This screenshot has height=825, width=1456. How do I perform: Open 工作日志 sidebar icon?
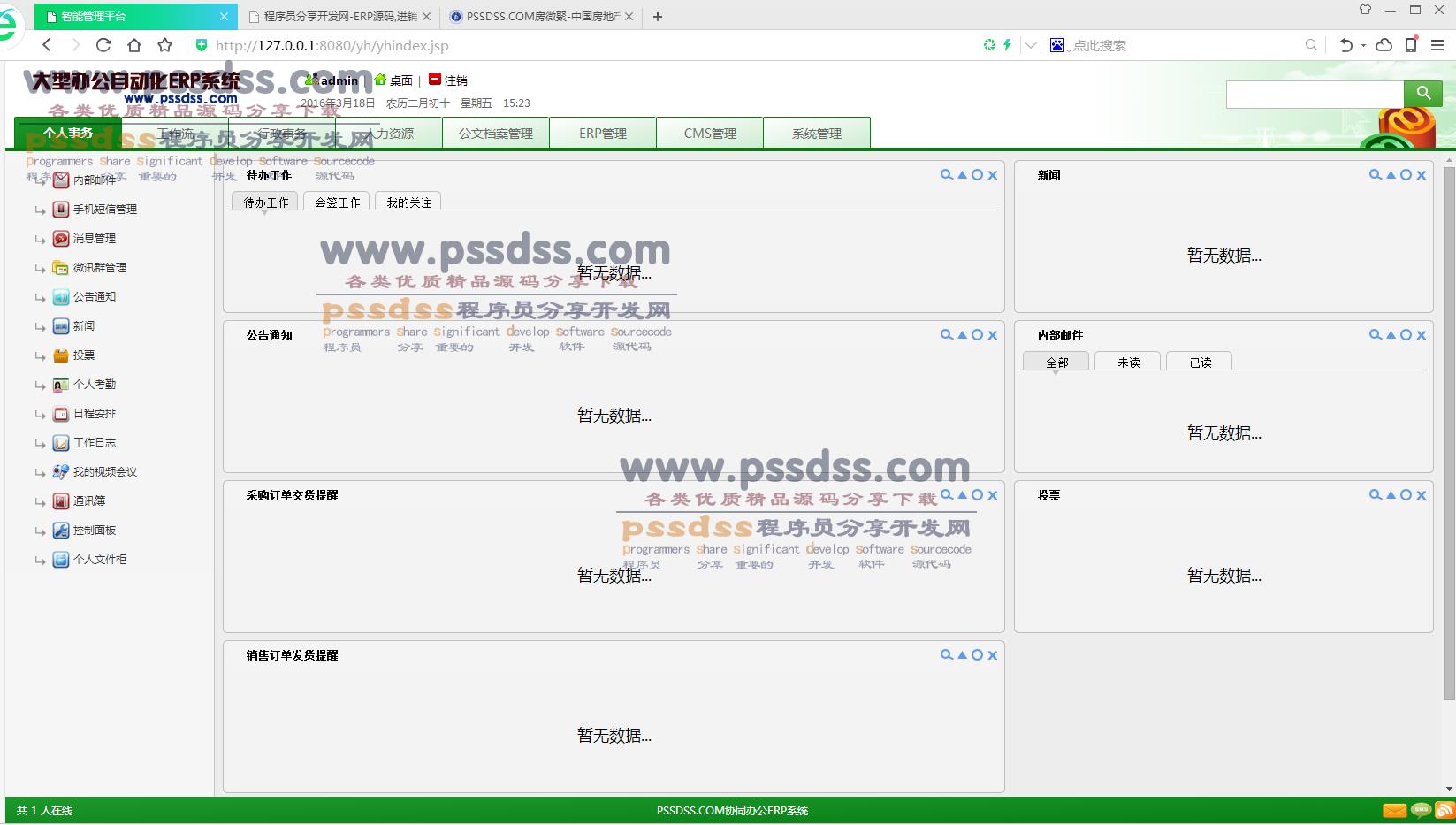[x=61, y=443]
